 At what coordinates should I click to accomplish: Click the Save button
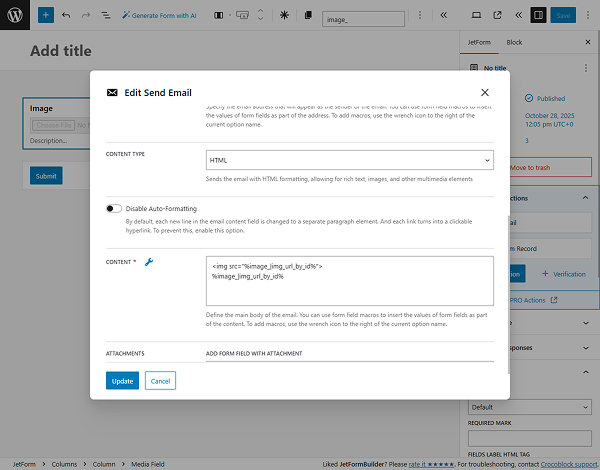[x=563, y=15]
